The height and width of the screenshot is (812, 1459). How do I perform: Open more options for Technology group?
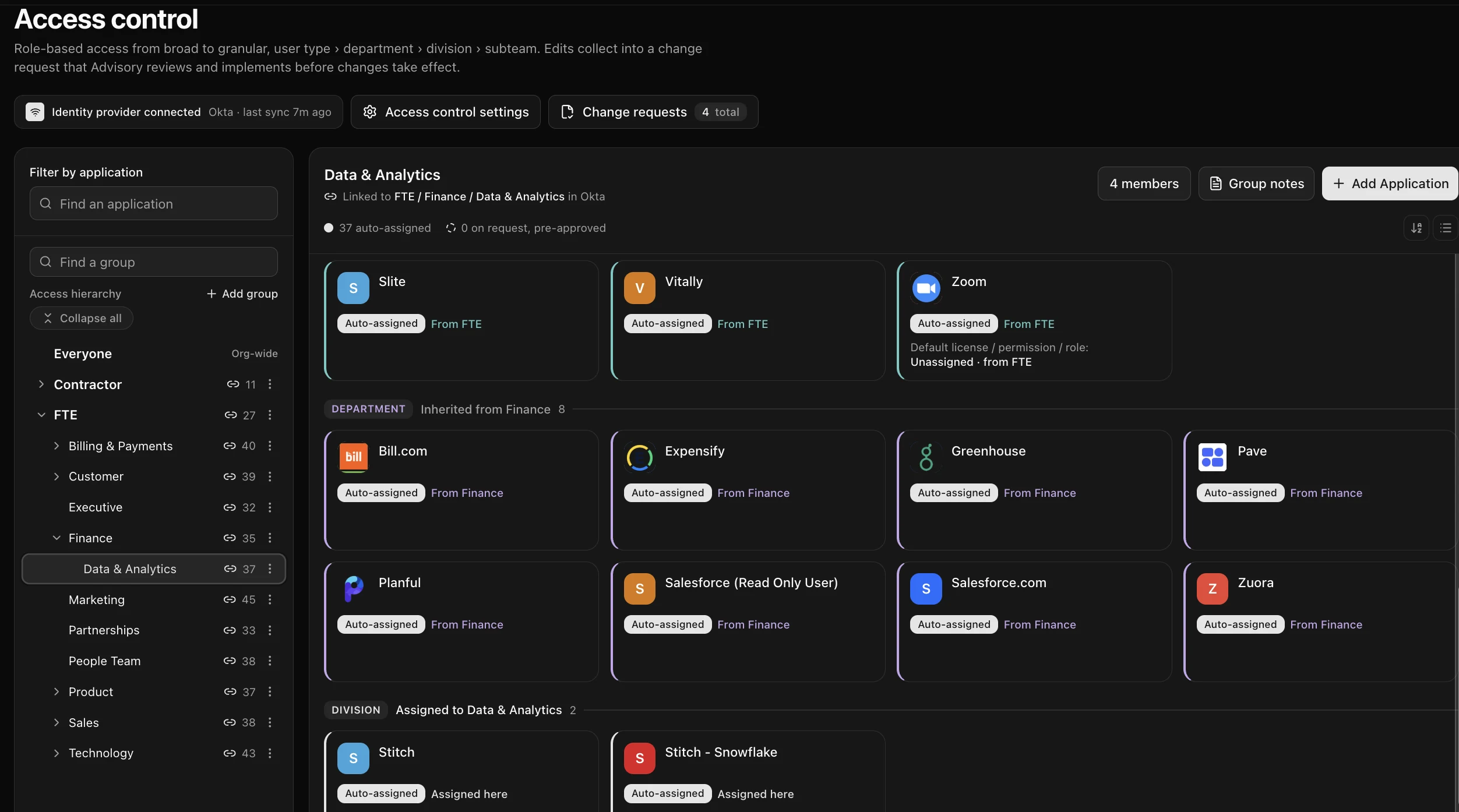tap(270, 753)
